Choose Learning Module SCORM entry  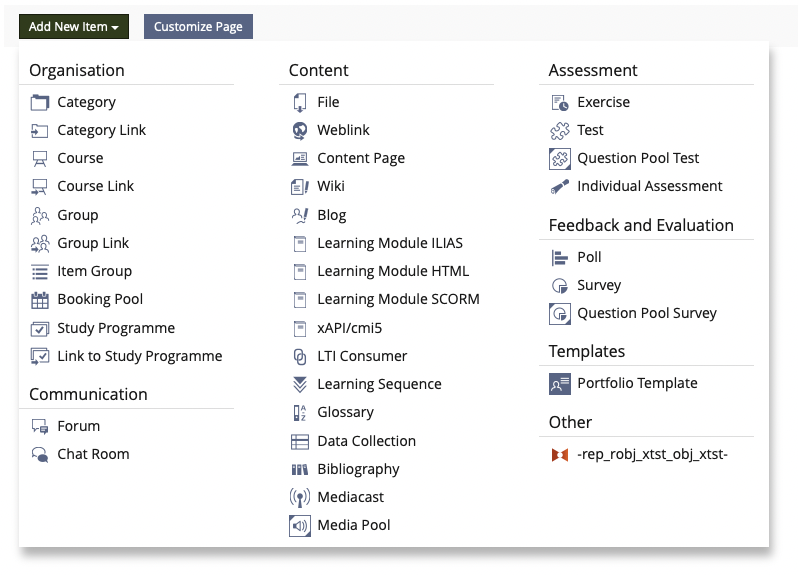(398, 299)
